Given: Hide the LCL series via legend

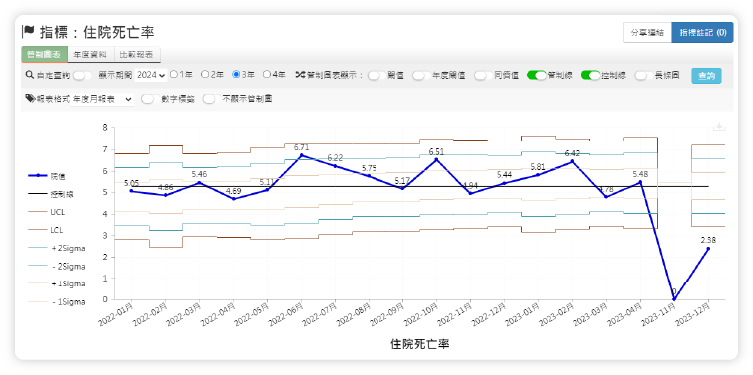Looking at the screenshot, I should [x=46, y=230].
